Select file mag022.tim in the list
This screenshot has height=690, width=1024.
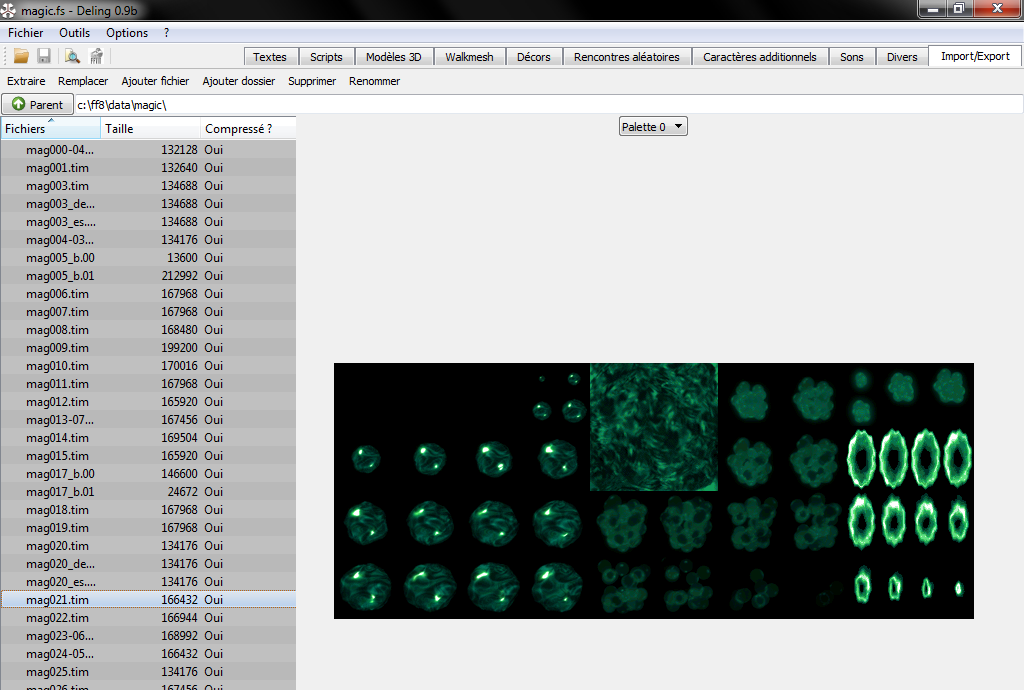(x=148, y=618)
